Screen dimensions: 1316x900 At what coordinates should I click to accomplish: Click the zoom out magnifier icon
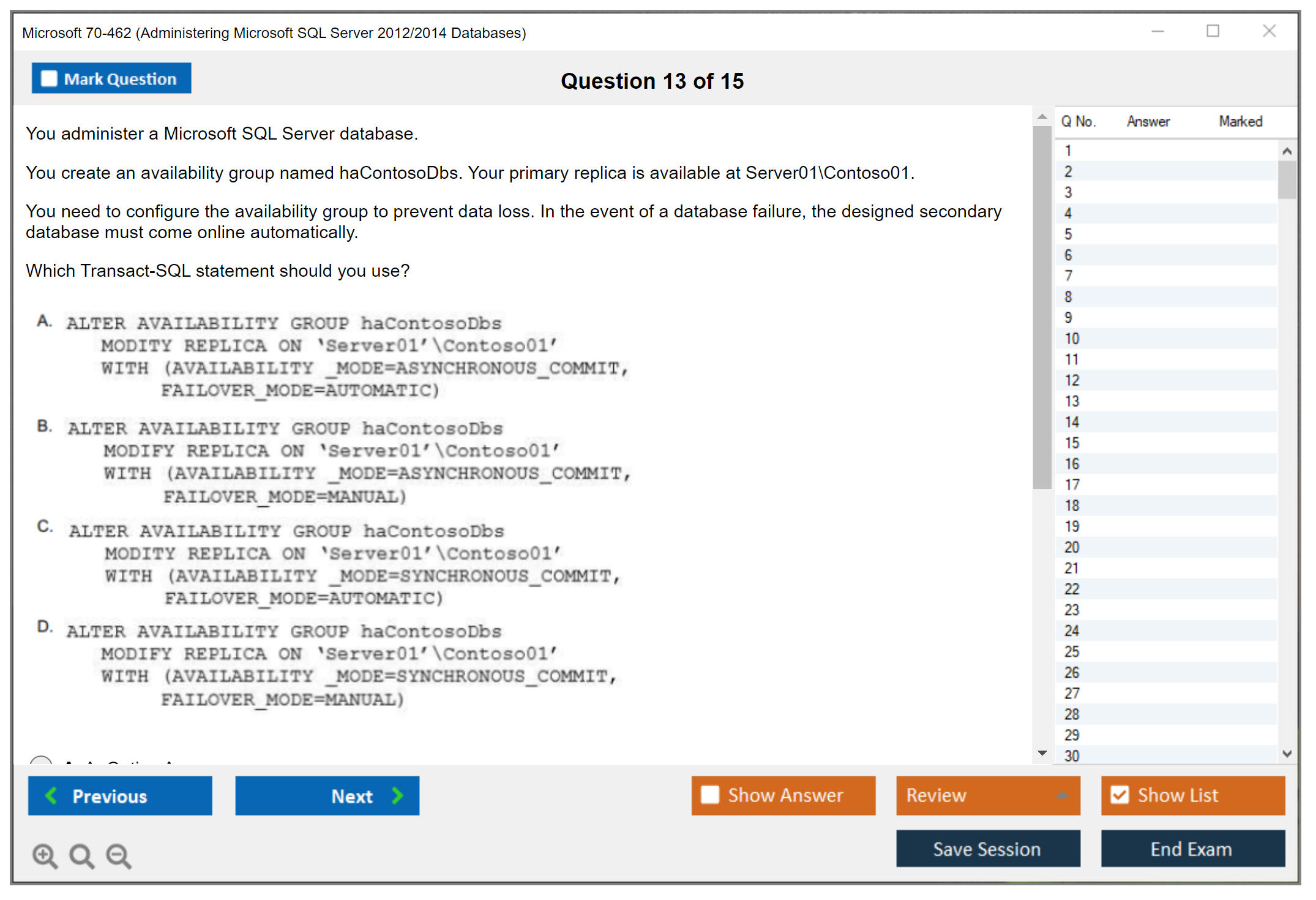tap(118, 855)
